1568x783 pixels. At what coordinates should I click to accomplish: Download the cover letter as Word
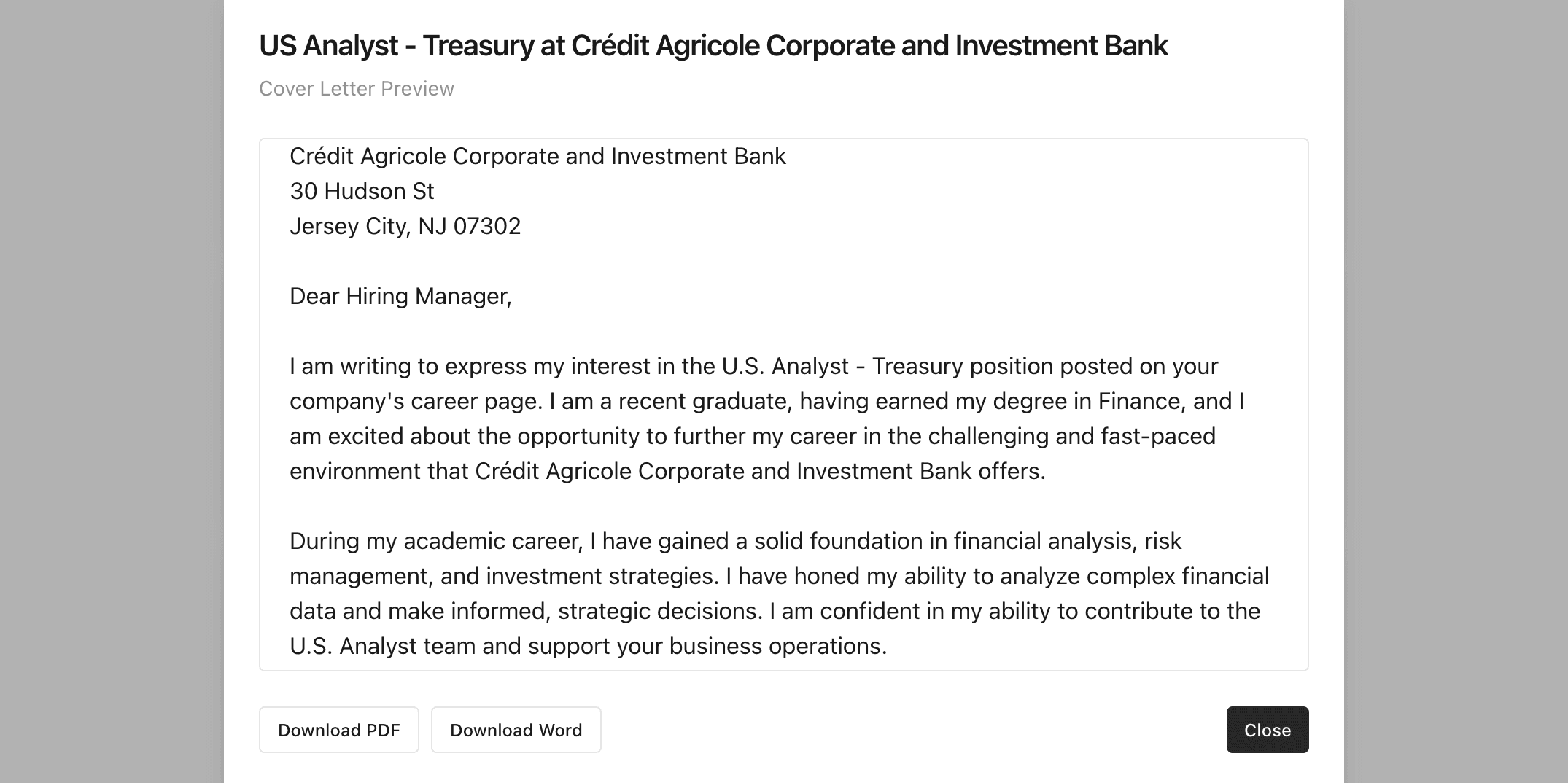tap(516, 730)
